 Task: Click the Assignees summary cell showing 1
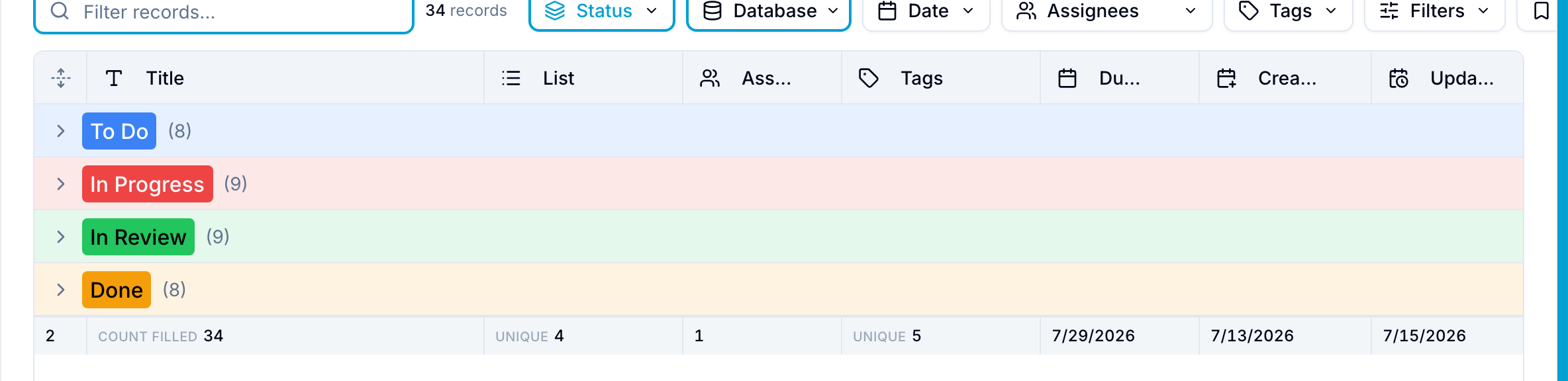coord(762,336)
